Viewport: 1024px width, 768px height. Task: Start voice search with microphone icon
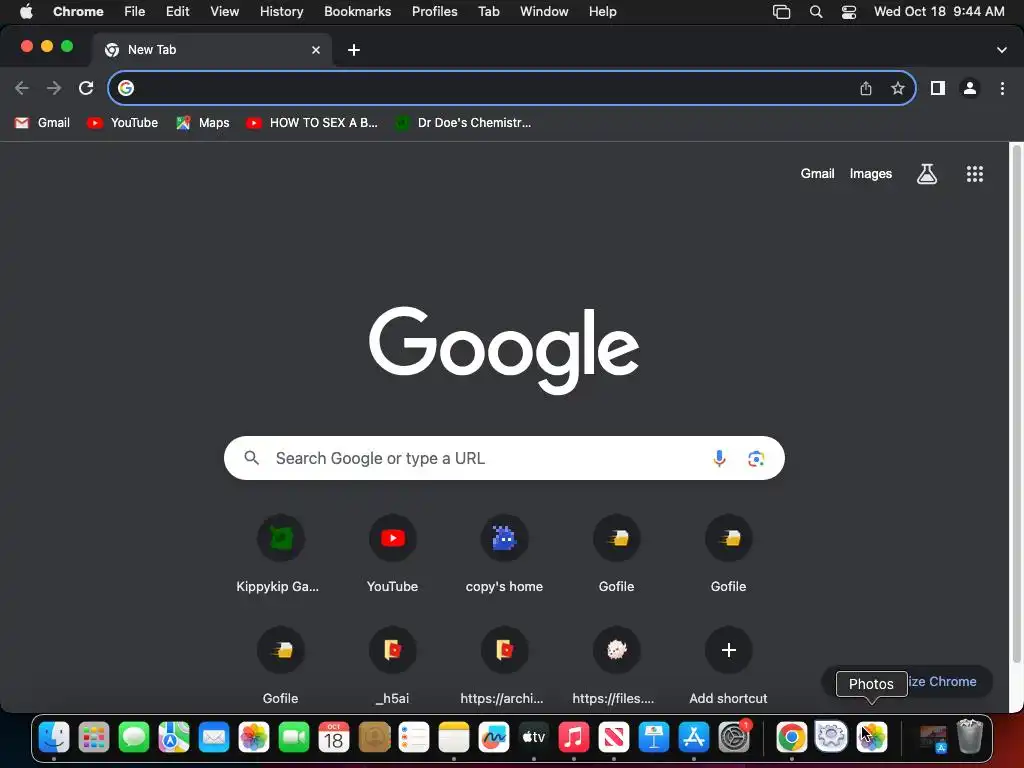(719, 458)
